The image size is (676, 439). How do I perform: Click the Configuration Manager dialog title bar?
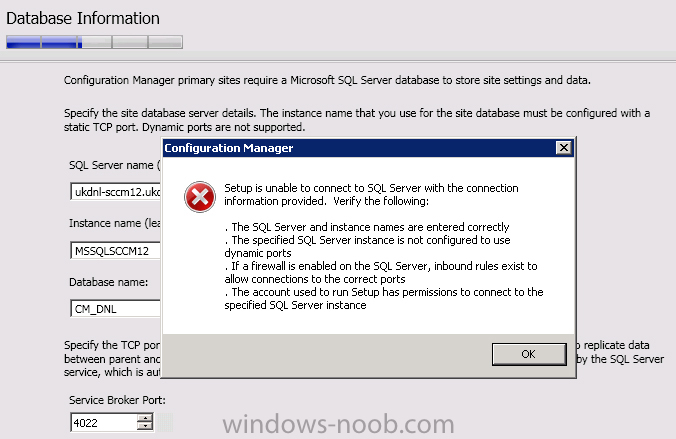[x=358, y=148]
